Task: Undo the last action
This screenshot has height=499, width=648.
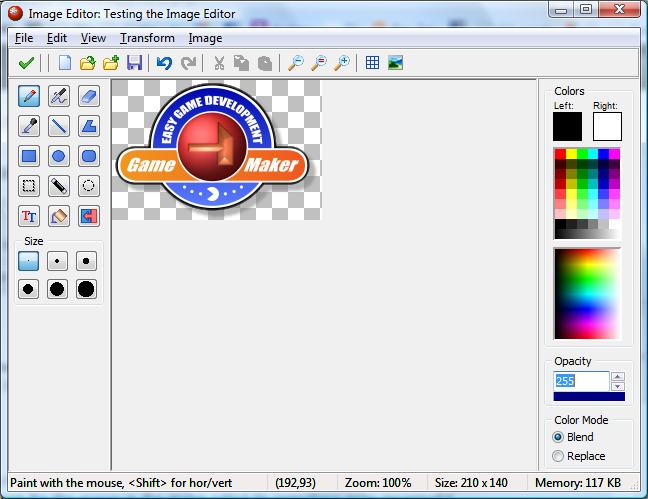Action: pos(164,63)
